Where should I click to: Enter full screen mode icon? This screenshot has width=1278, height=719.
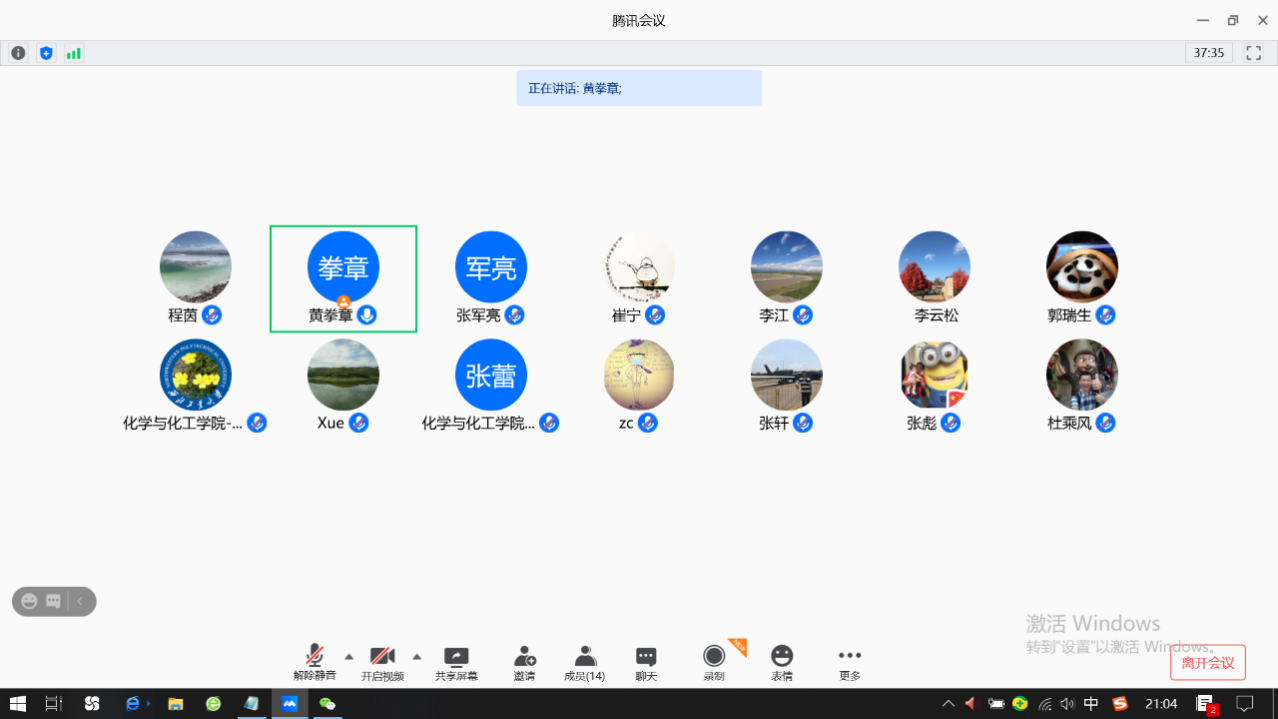1253,53
